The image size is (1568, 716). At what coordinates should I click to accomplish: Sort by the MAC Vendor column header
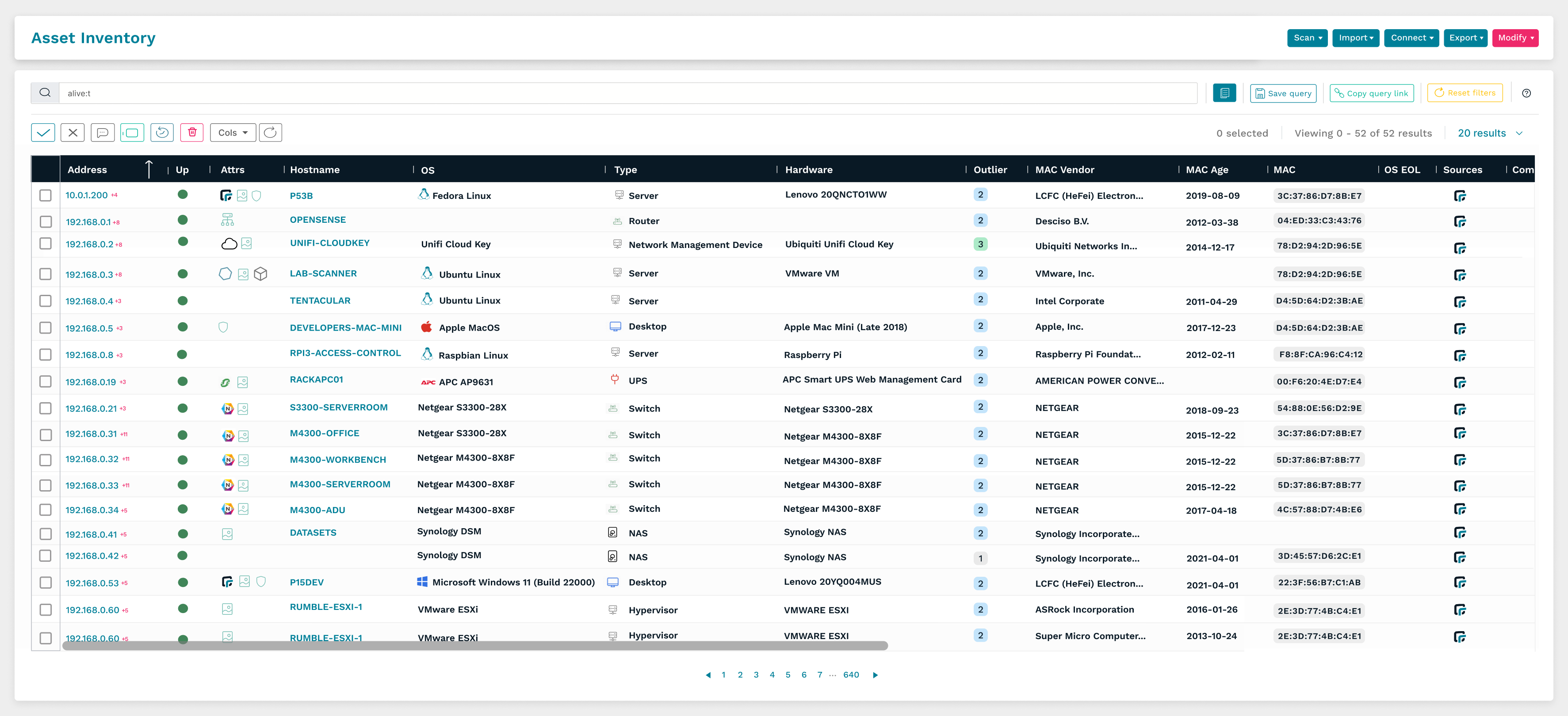tap(1065, 170)
